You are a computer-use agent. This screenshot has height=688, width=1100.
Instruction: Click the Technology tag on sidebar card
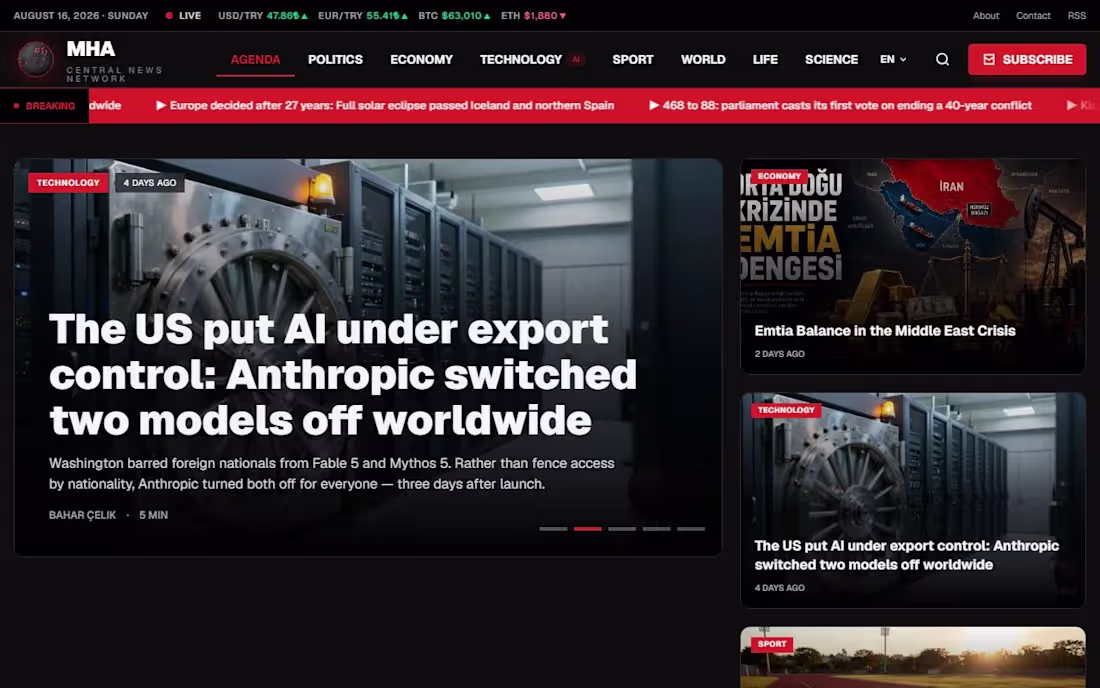pyautogui.click(x=786, y=410)
